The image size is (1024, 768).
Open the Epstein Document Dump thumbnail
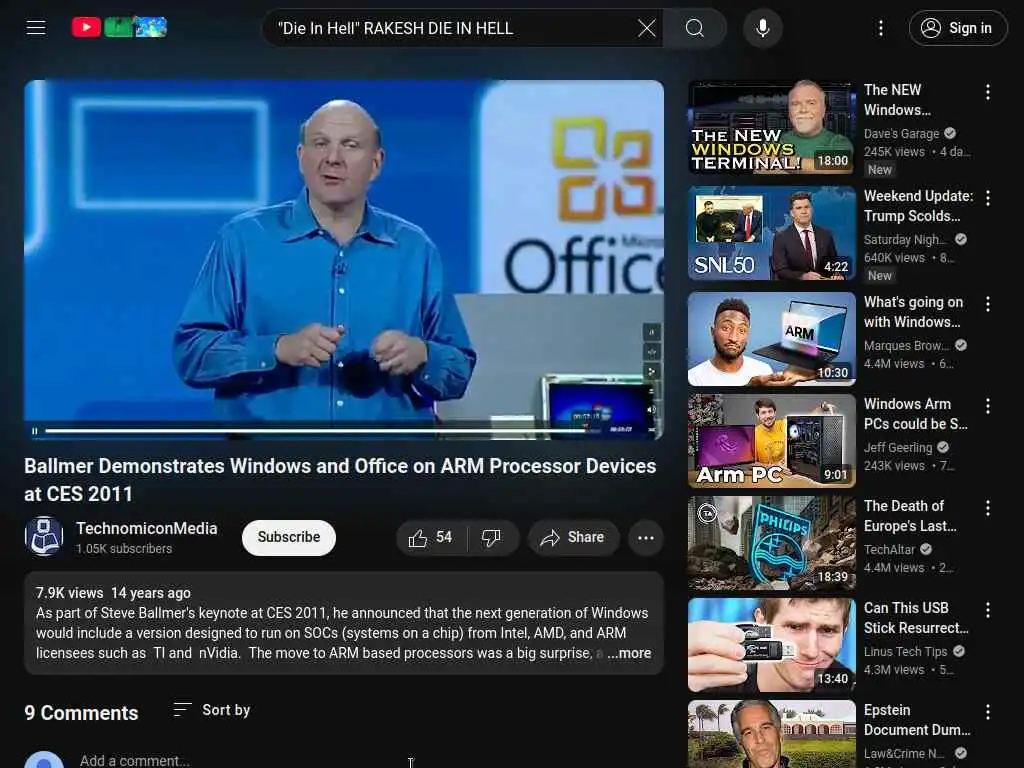pyautogui.click(x=771, y=734)
